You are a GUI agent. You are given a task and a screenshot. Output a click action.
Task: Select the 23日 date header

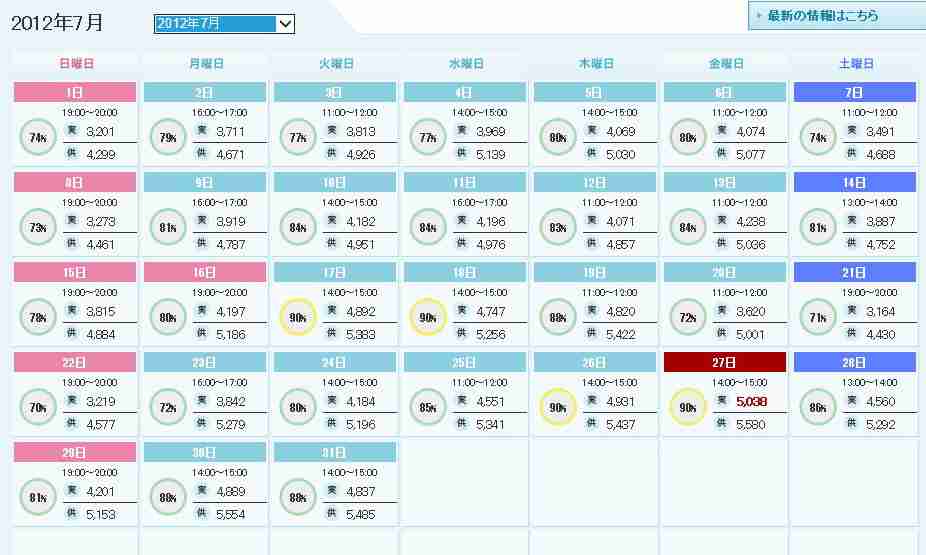pos(205,362)
